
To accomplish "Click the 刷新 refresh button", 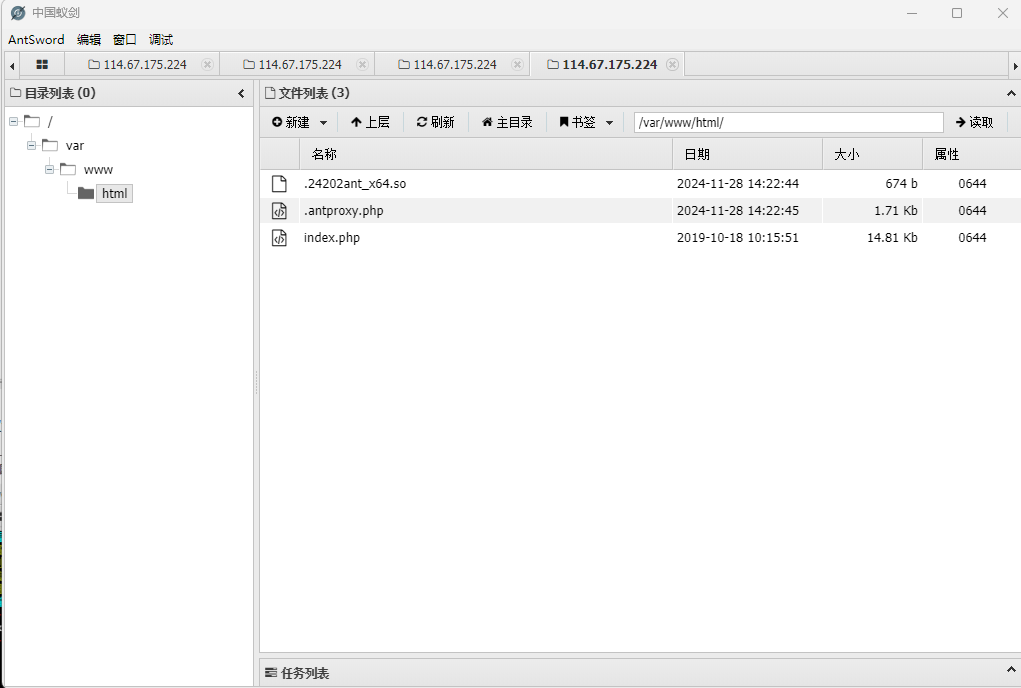I will tap(435, 122).
